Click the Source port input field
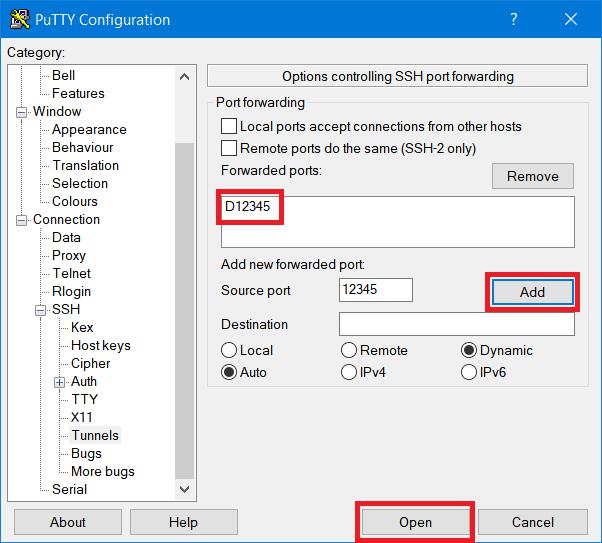 (375, 290)
